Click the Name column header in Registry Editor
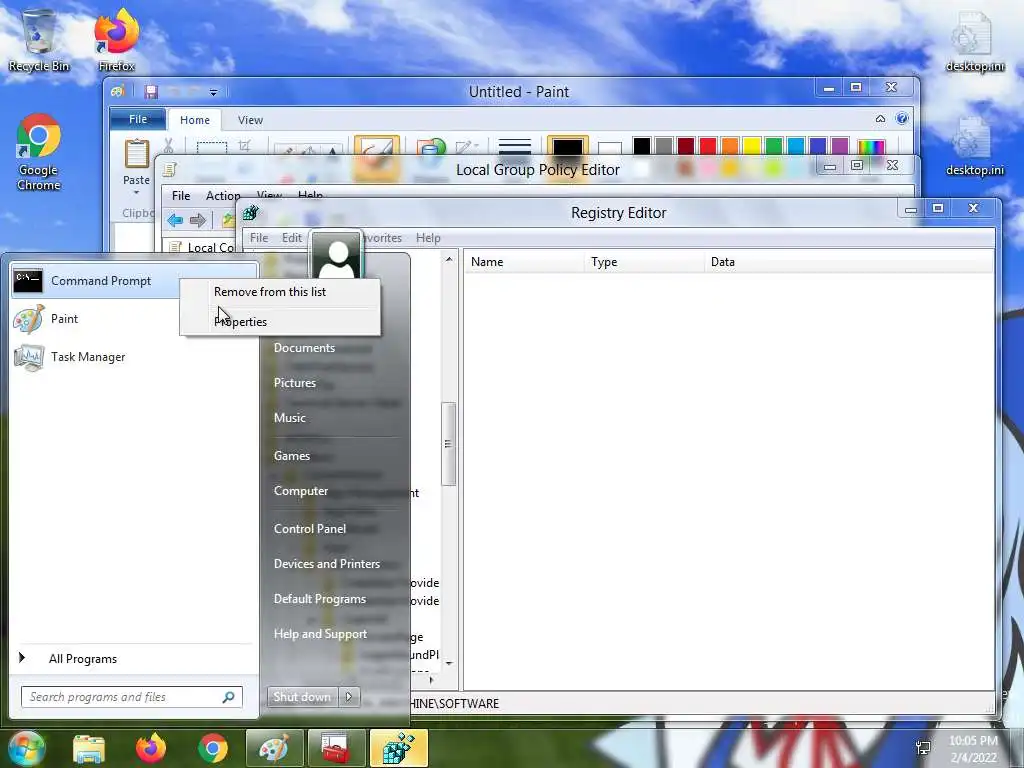1024x768 pixels. [524, 261]
